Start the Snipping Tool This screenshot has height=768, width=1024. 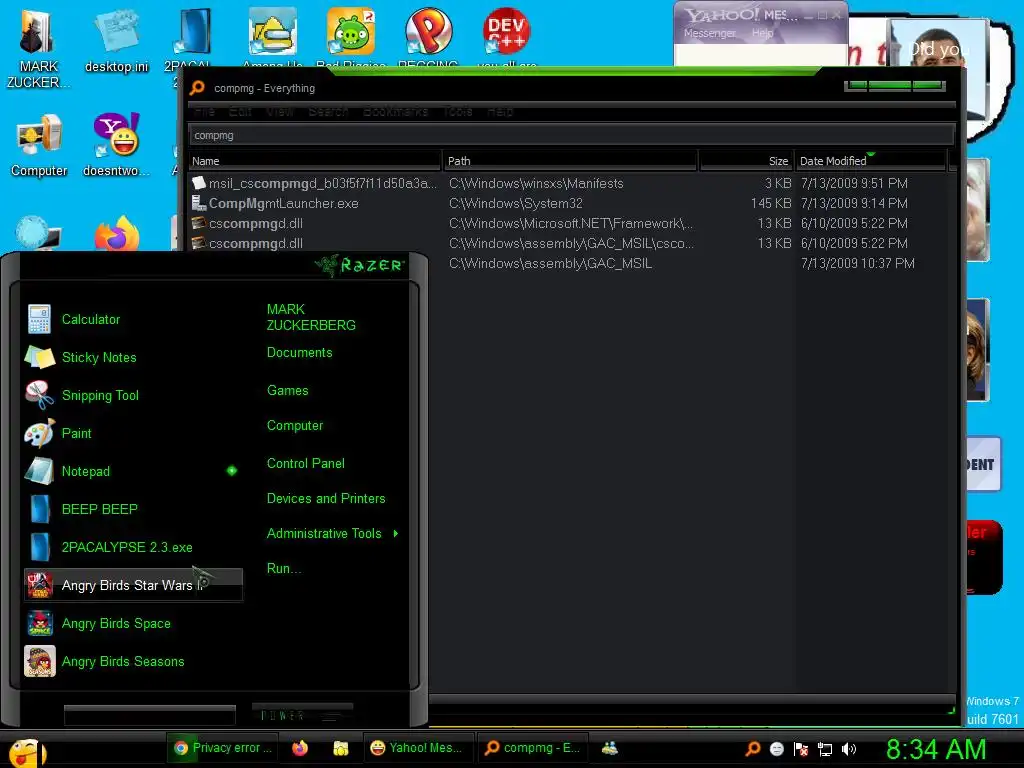point(133,395)
